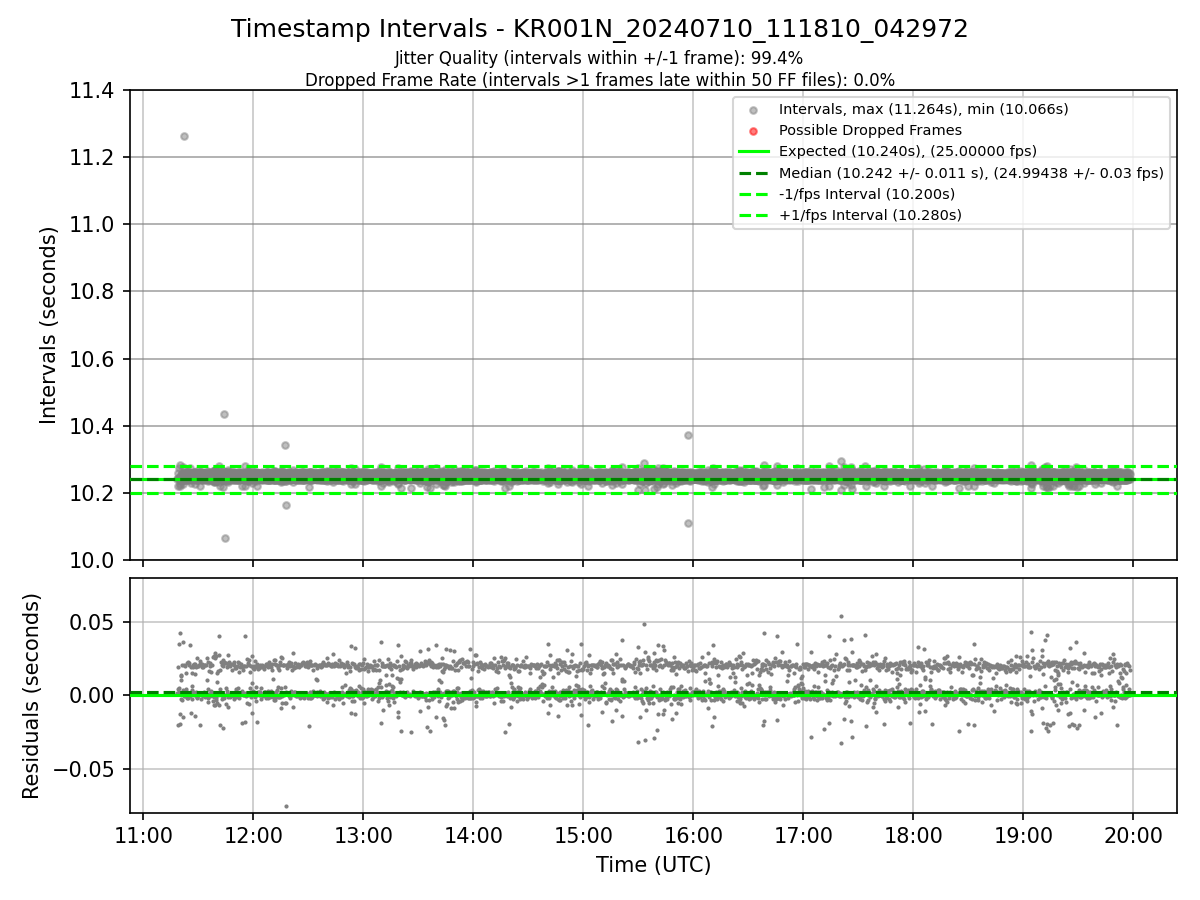1200x900 pixels.
Task: Click the 'Intervals (seconds)' y-axis label
Action: tap(49, 325)
